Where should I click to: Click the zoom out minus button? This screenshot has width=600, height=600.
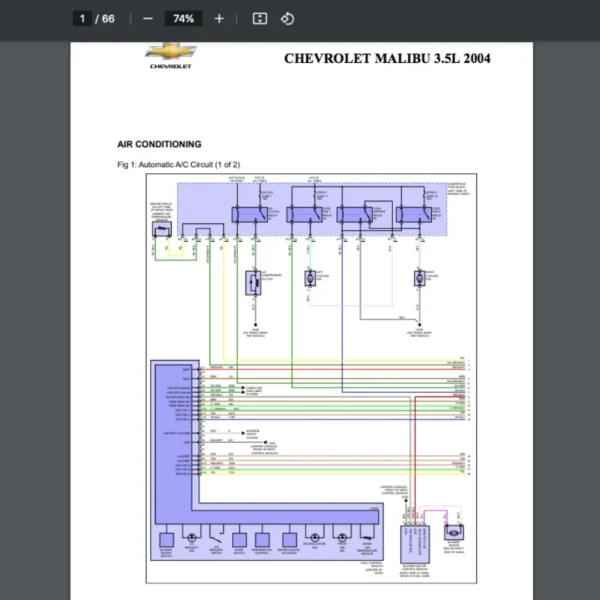pos(148,19)
